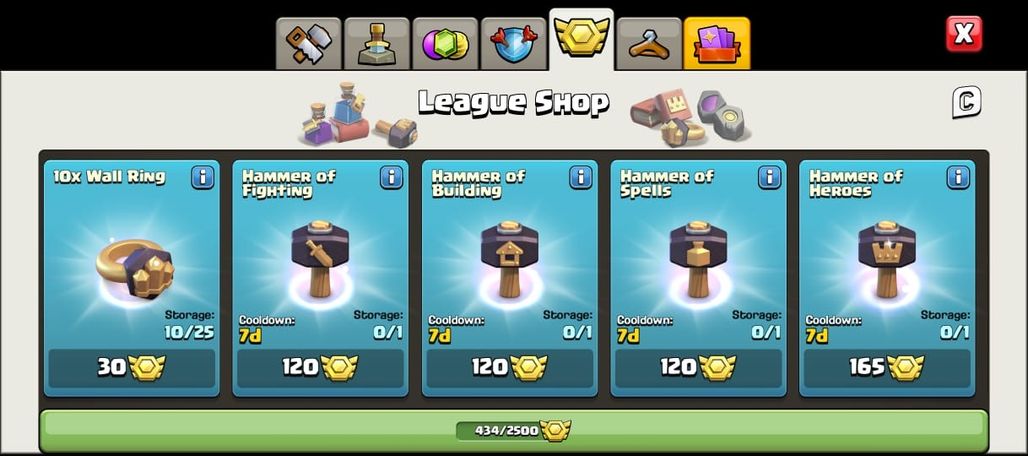Viewport: 1028px width, 456px height.
Task: Buy Hammer of Building for 120 medals
Action: [509, 368]
